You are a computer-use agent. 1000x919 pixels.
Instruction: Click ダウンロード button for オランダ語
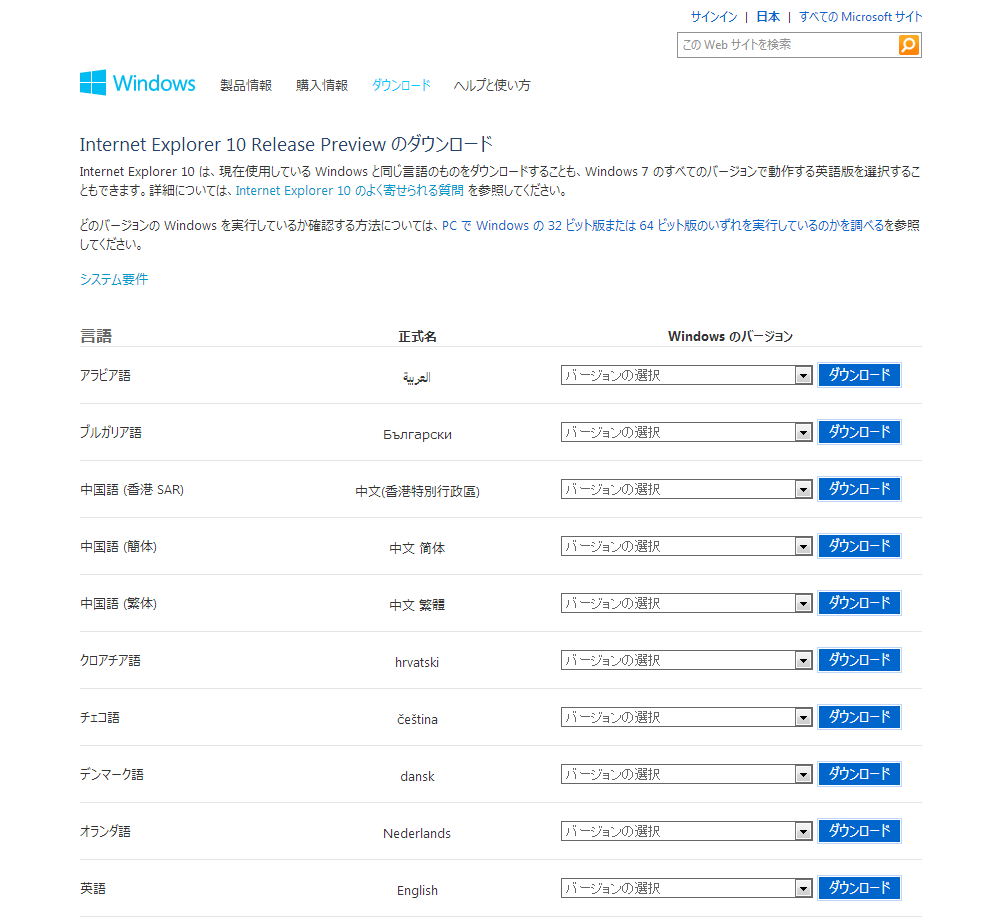[859, 830]
